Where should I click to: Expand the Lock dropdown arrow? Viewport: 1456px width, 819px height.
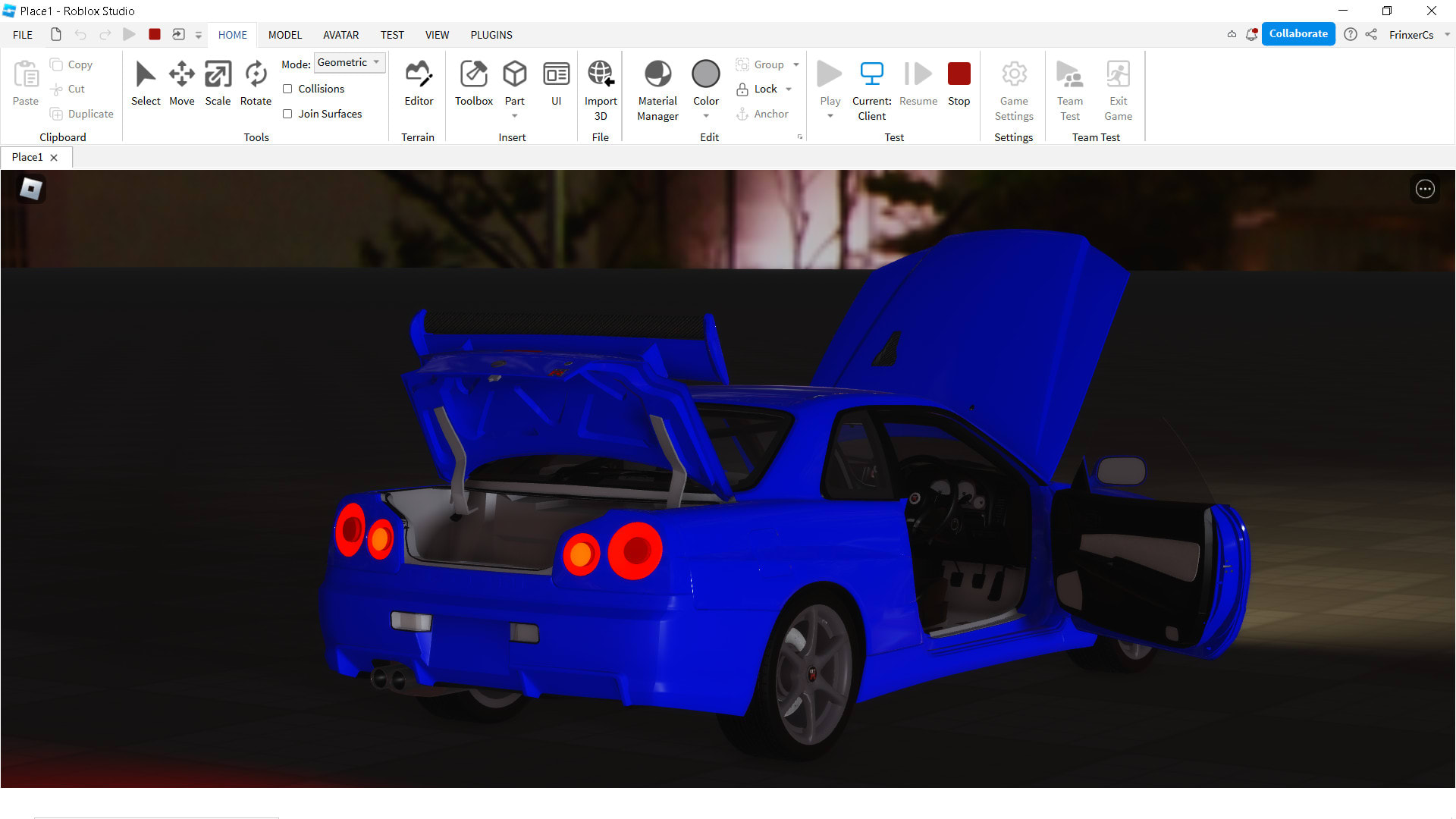pos(789,89)
